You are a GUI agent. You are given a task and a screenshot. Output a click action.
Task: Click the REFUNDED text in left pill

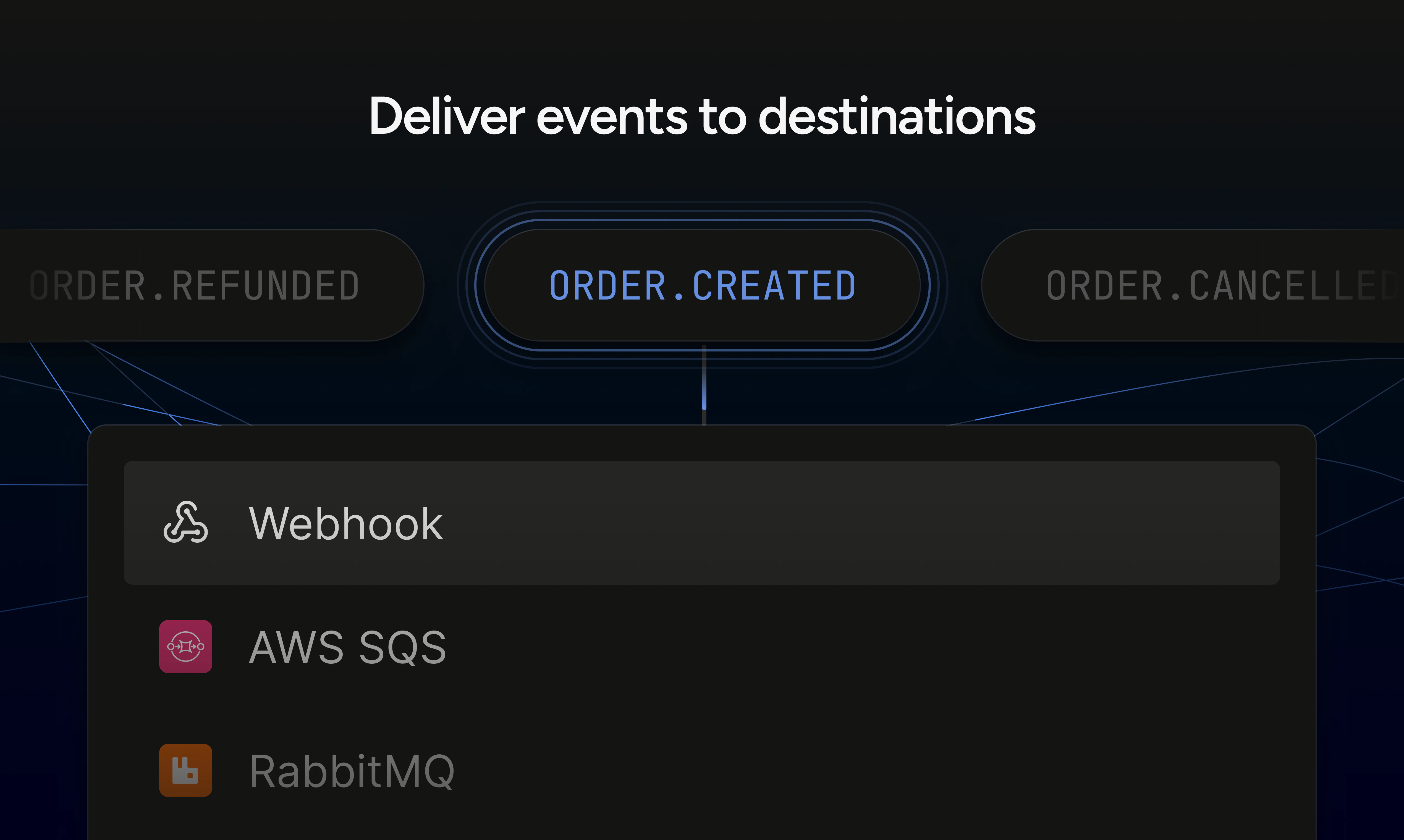click(x=266, y=285)
